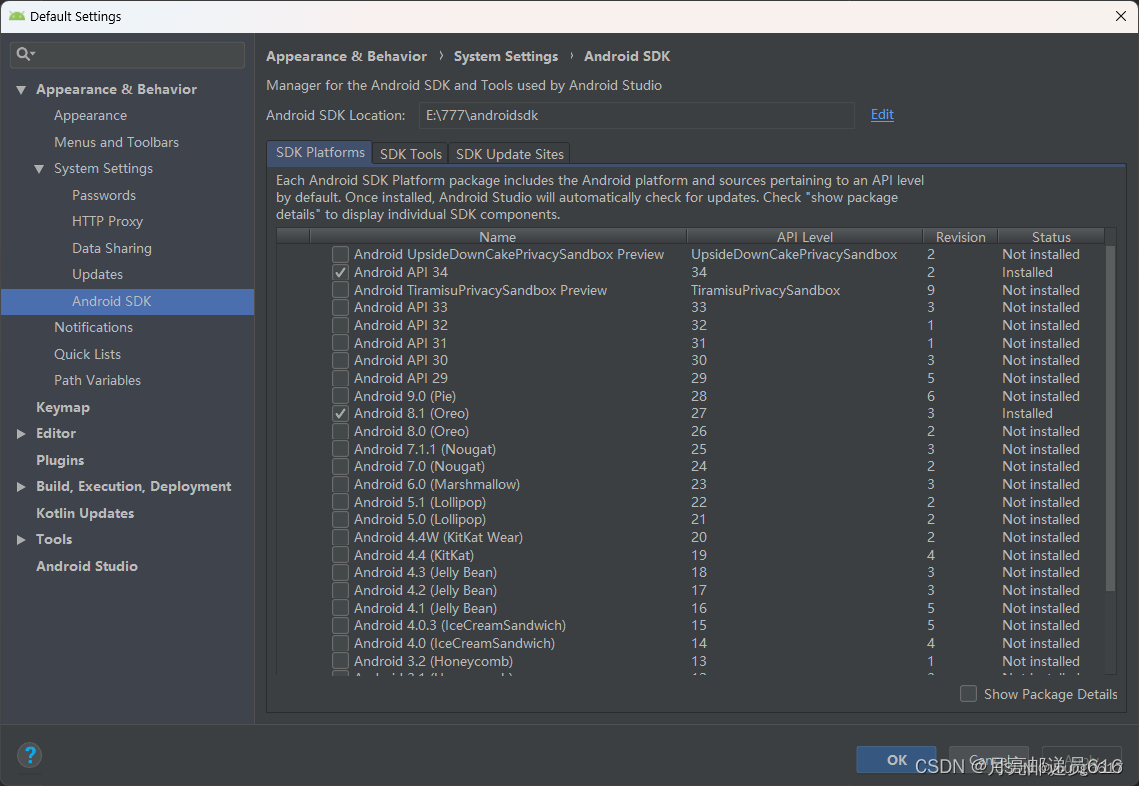Open Plugins settings page
Image resolution: width=1139 pixels, height=786 pixels.
tap(60, 461)
